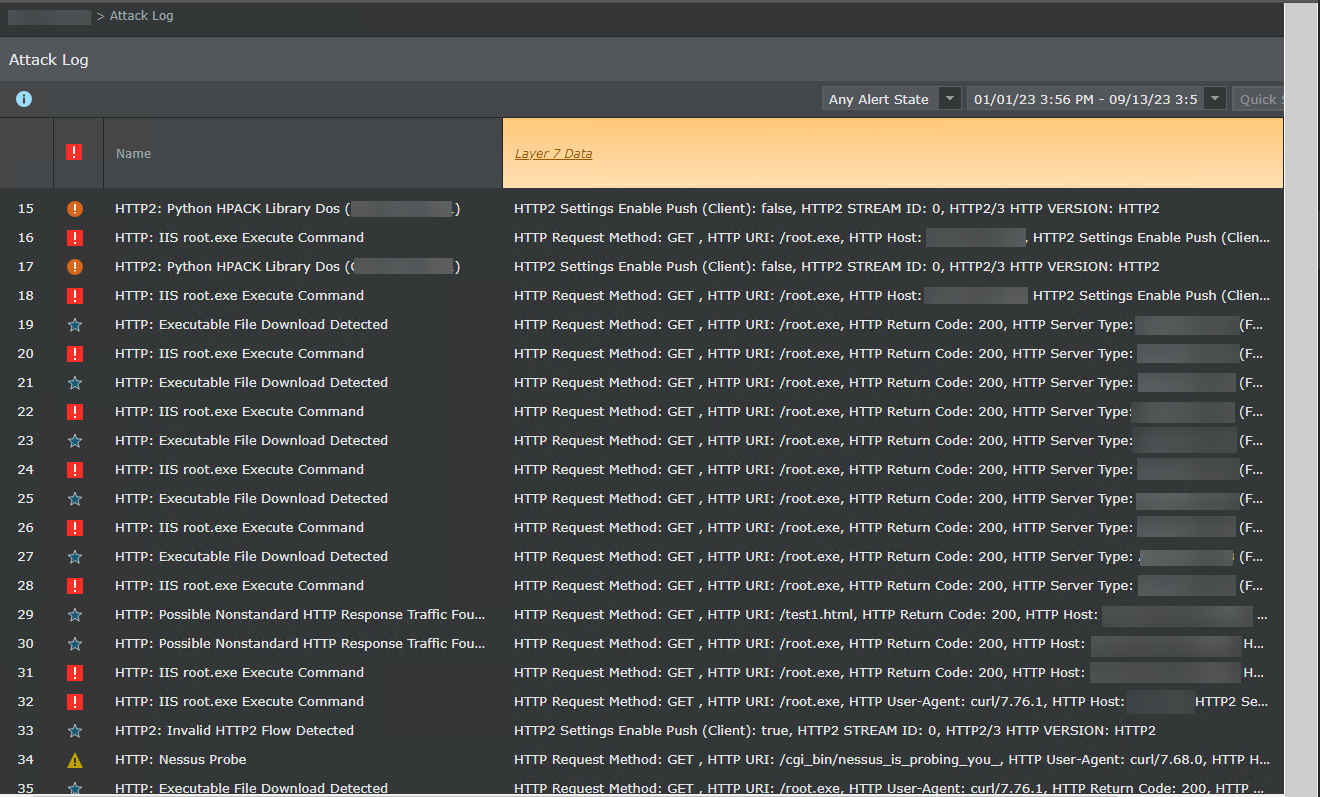The image size is (1320, 797).
Task: Click the red alert icon in row 16
Action: (x=74, y=238)
